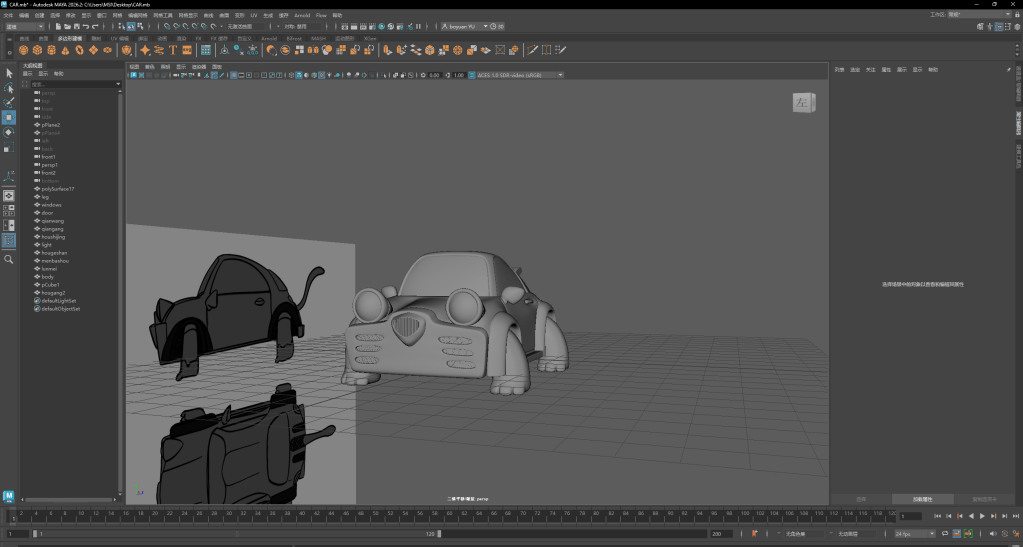Activate the Lasso selection tool

pyautogui.click(x=9, y=87)
